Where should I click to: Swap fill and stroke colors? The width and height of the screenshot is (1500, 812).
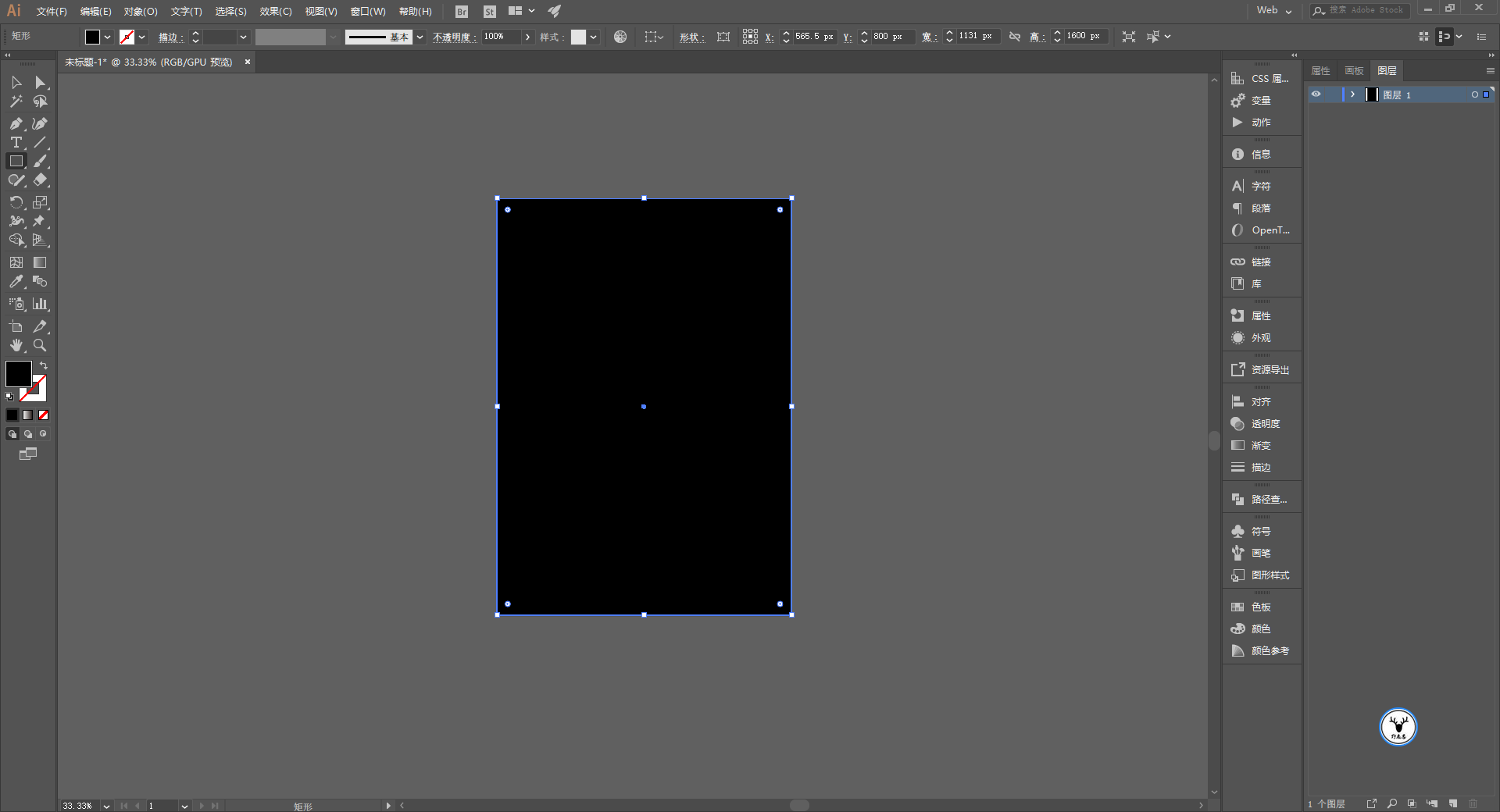pos(44,365)
